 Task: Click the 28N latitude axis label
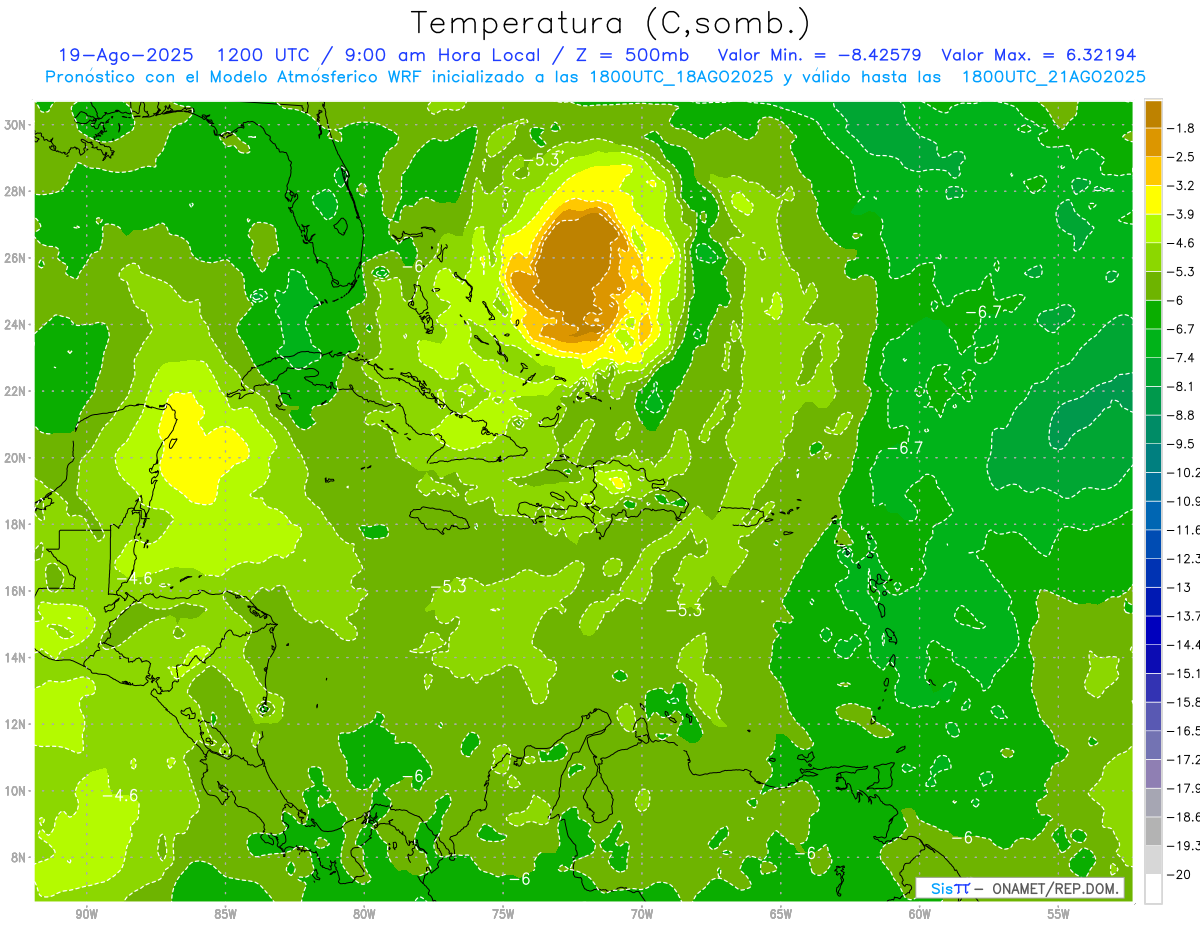coord(17,191)
